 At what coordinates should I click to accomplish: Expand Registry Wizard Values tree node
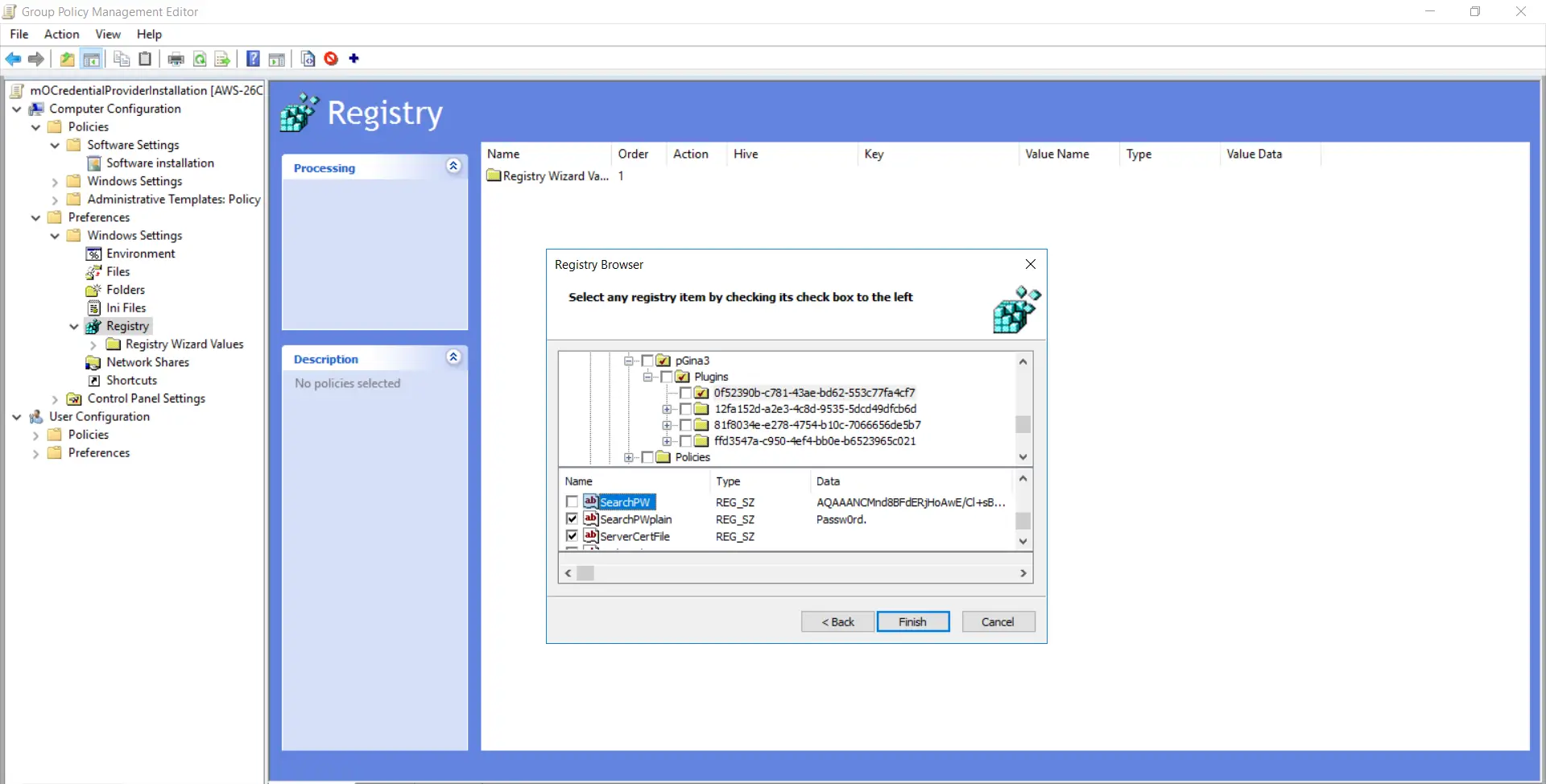(x=93, y=345)
